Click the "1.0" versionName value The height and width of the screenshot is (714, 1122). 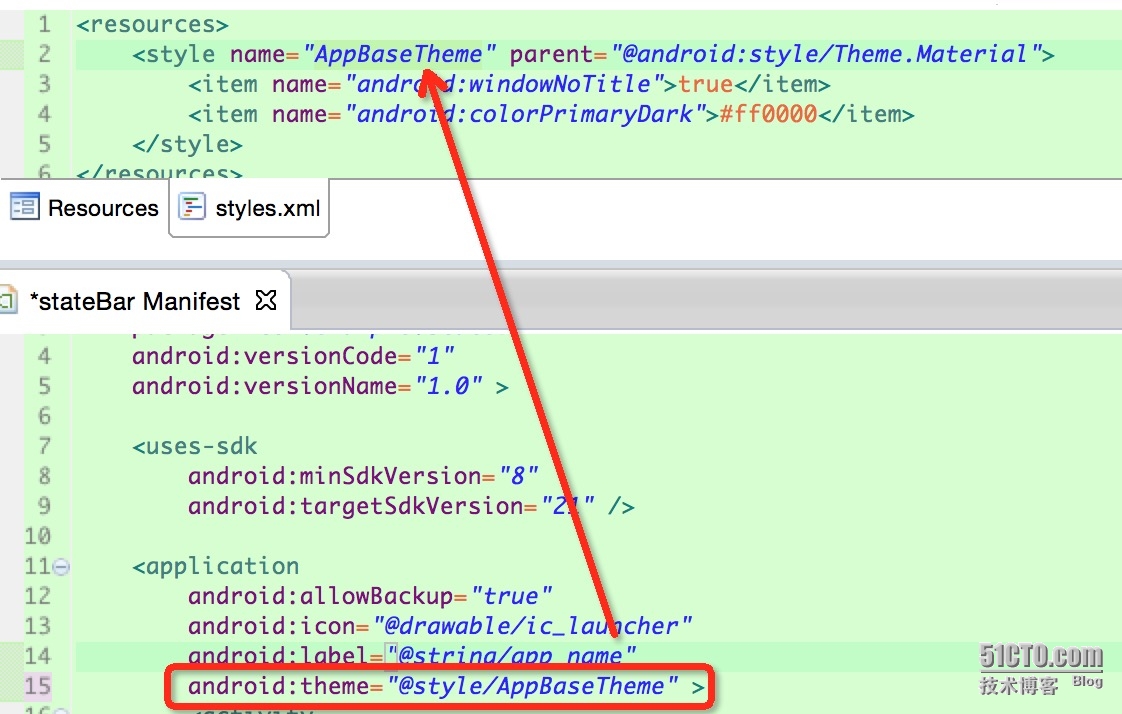tap(449, 386)
